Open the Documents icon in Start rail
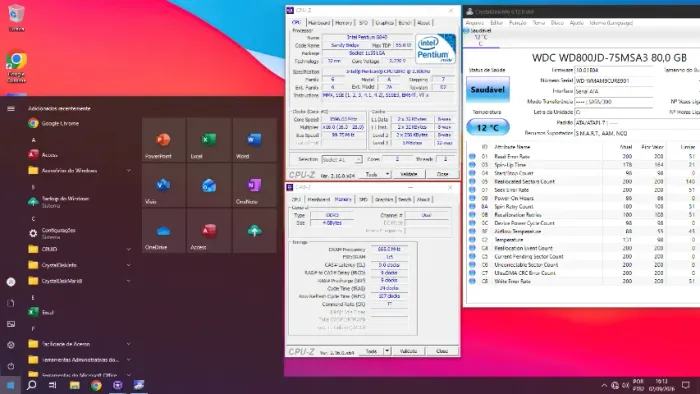The width and height of the screenshot is (700, 394). point(11,303)
